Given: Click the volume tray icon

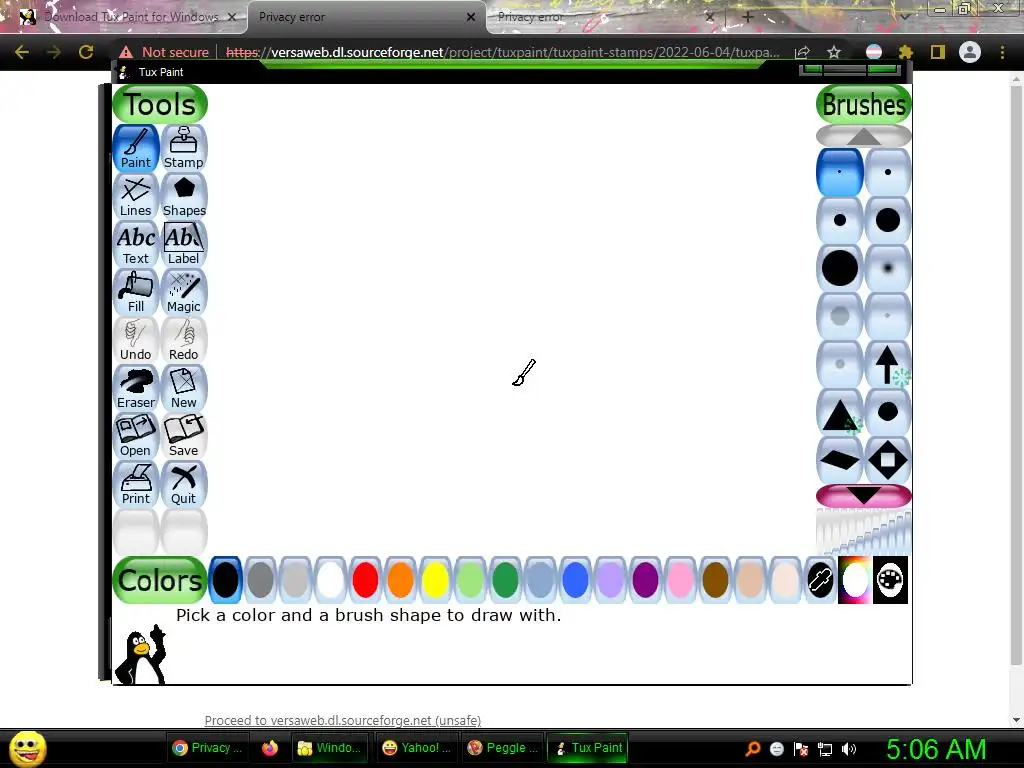Looking at the screenshot, I should (849, 749).
